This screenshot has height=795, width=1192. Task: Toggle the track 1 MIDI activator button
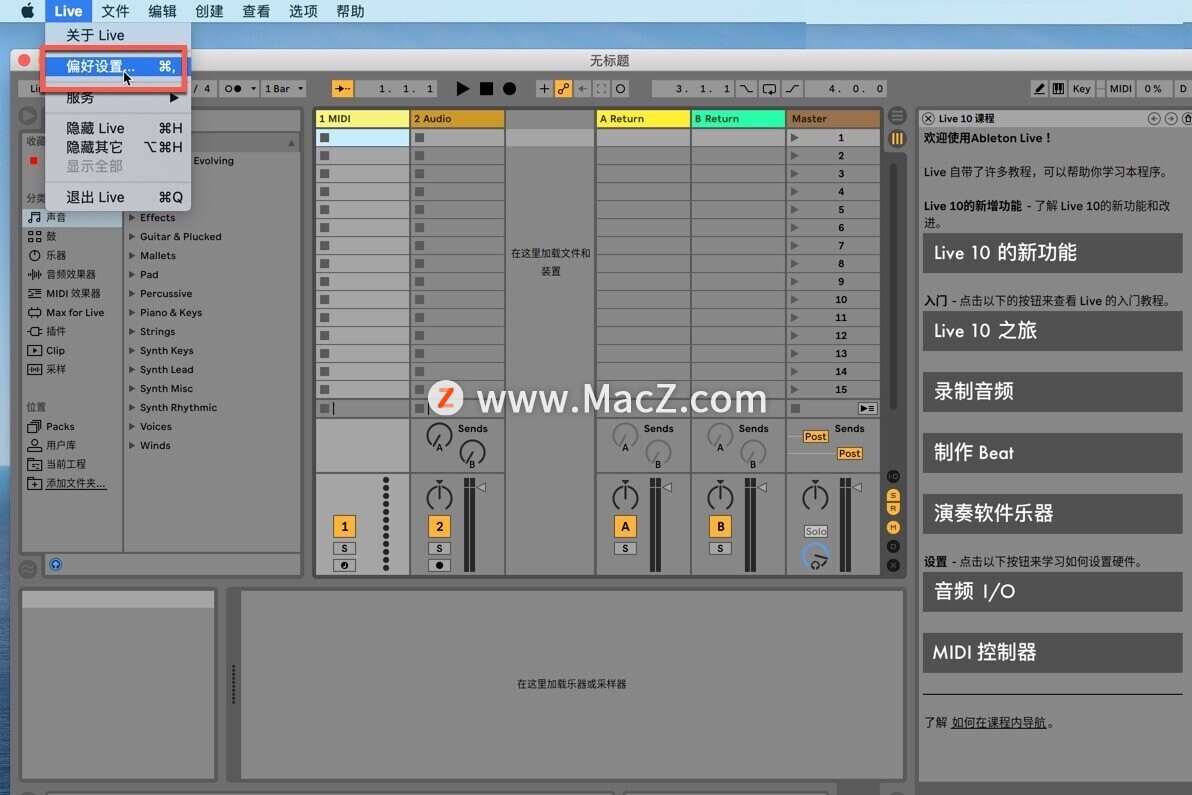point(344,526)
